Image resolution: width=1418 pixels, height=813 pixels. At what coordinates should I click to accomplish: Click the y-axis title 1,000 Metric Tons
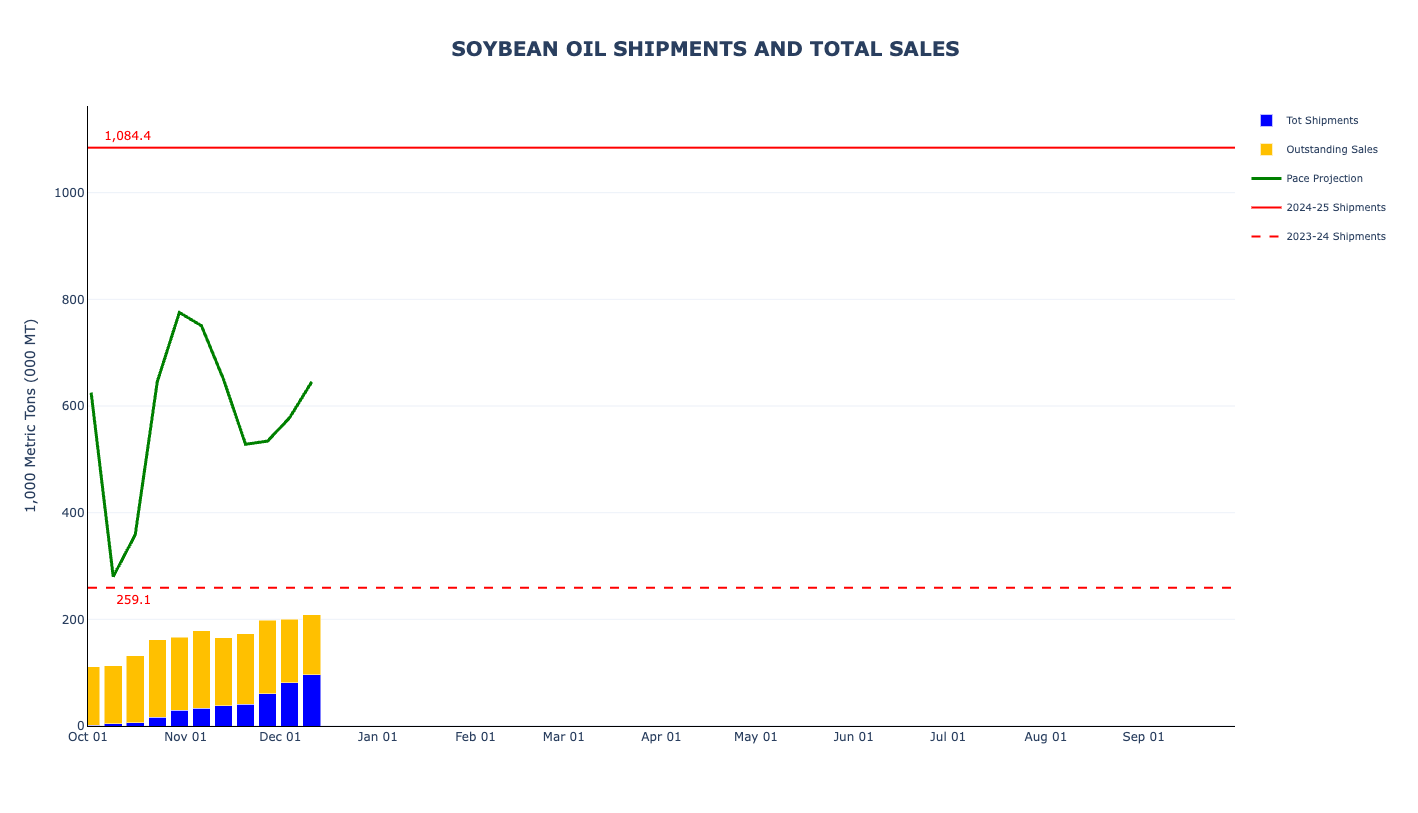[x=31, y=415]
